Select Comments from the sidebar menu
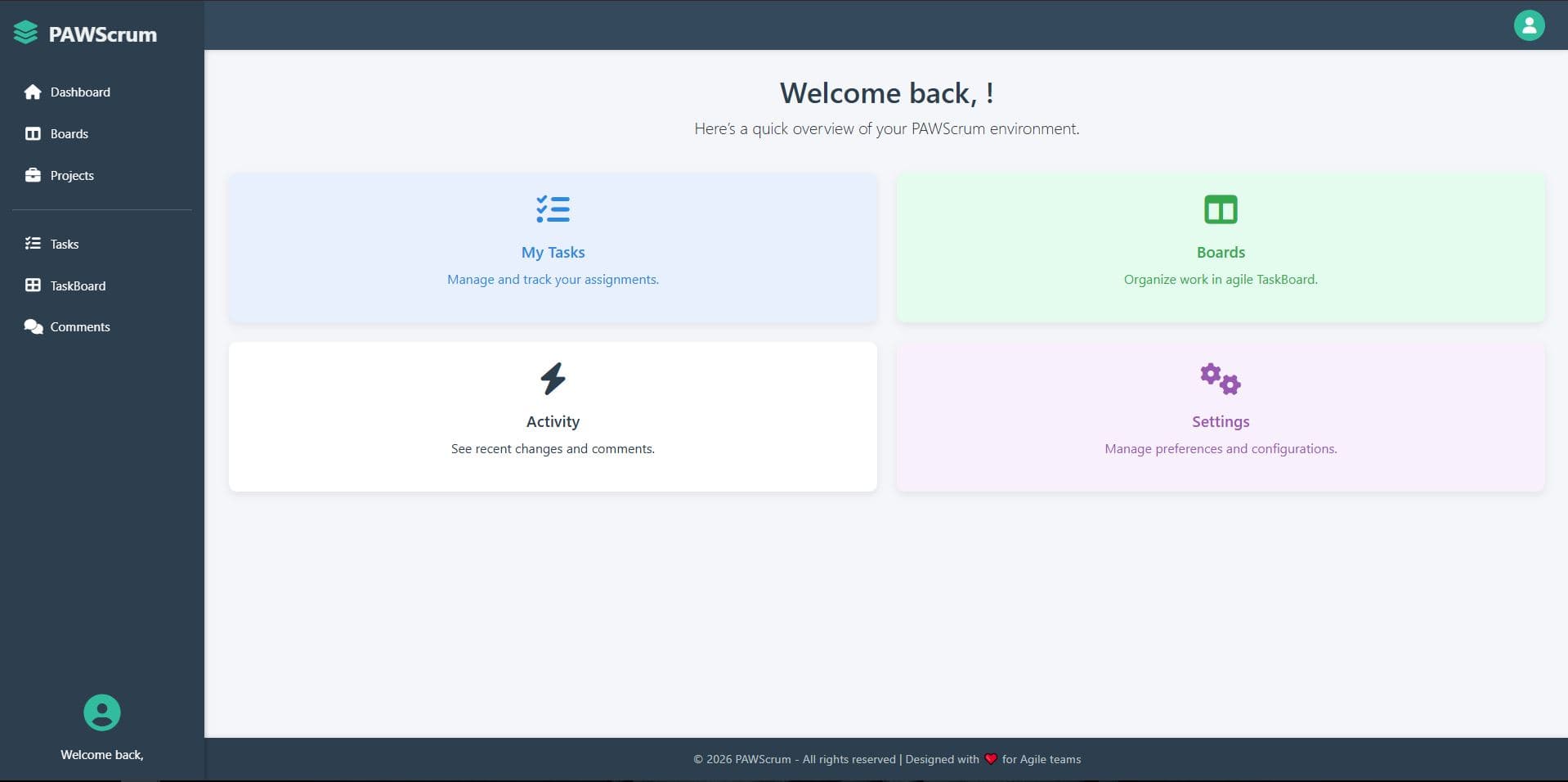The height and width of the screenshot is (782, 1568). pyautogui.click(x=79, y=326)
